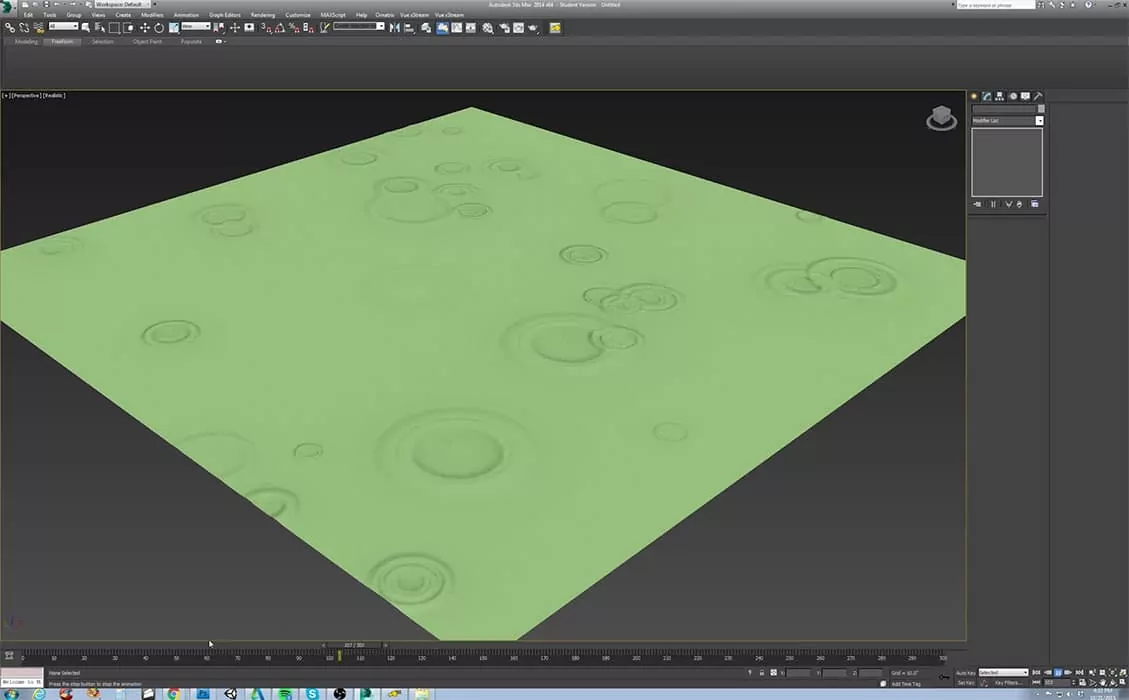Switch to the Modify panel tab
Viewport: 1129px width, 700px height.
[986, 96]
